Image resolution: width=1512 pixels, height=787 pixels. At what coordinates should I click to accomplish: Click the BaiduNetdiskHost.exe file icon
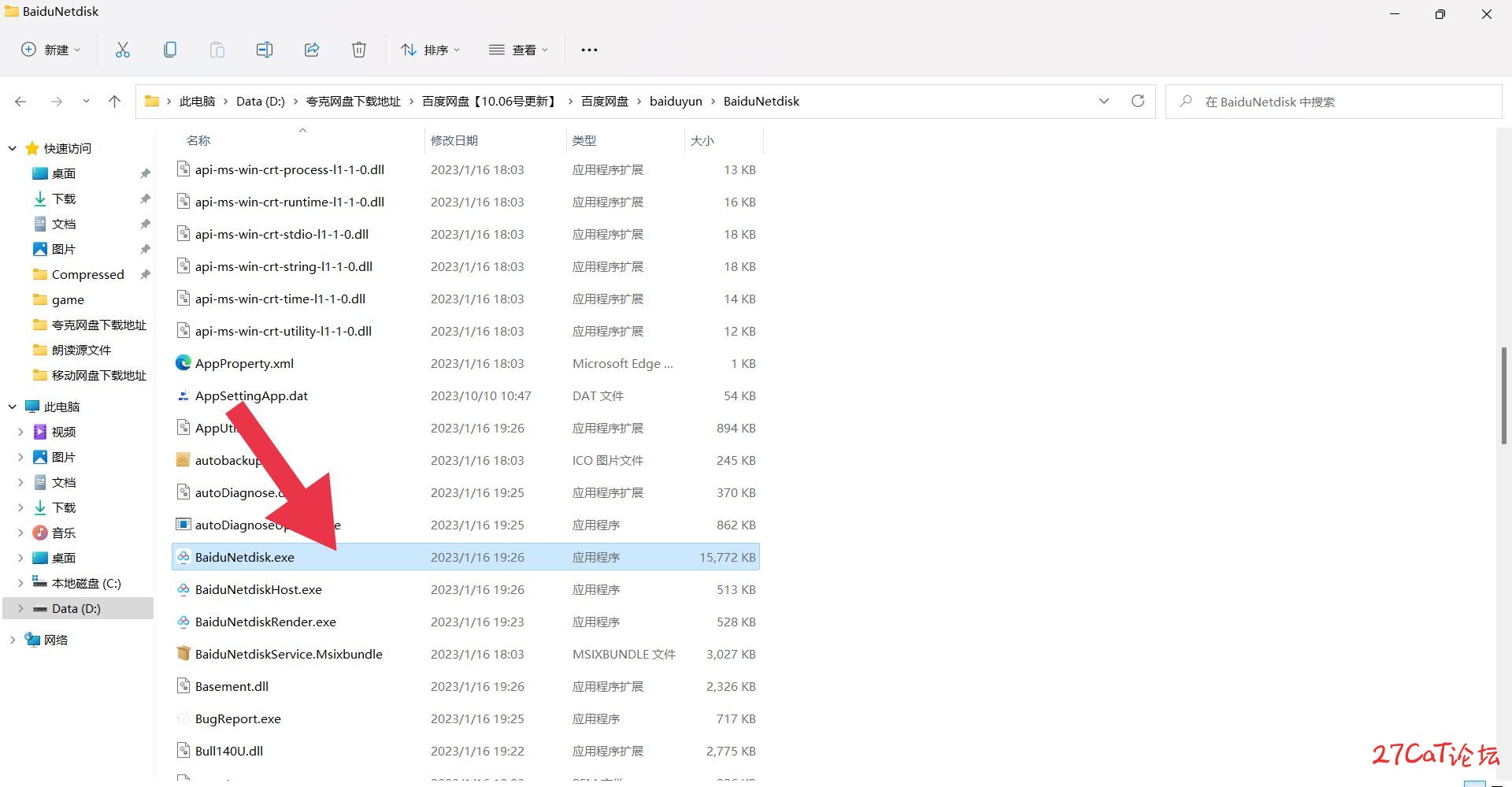click(x=183, y=589)
